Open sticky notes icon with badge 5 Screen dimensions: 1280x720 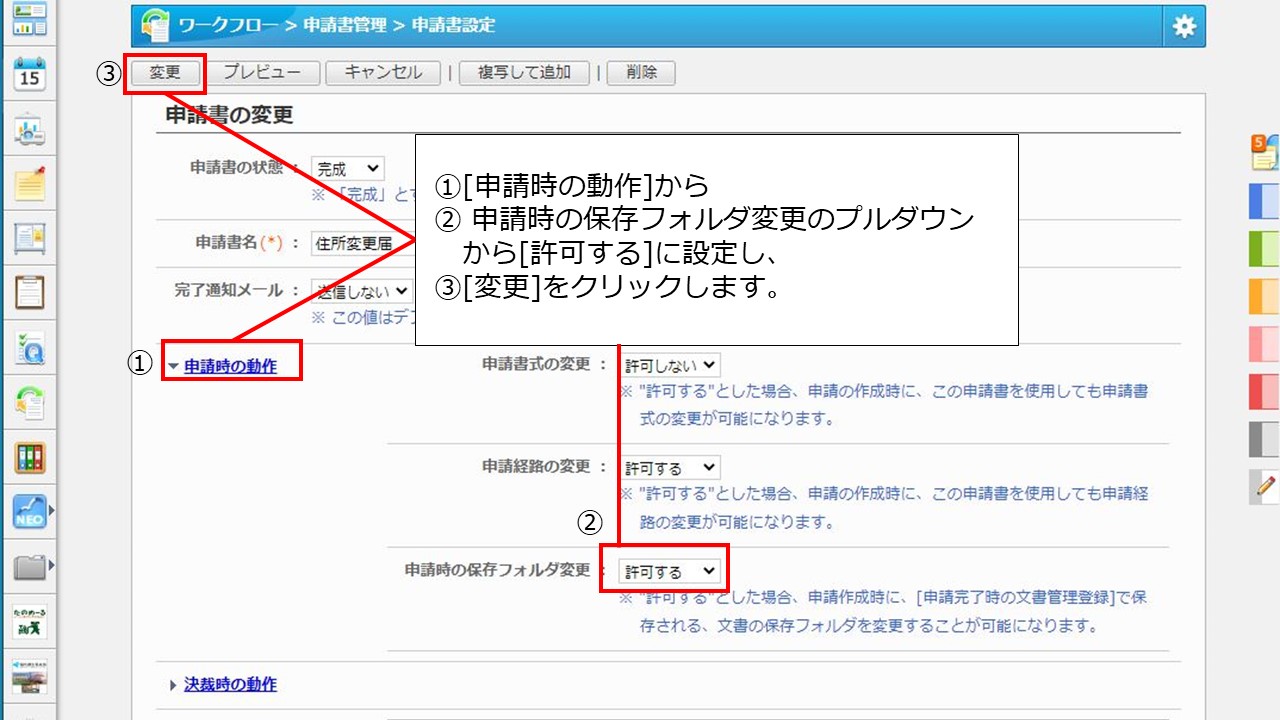1265,152
